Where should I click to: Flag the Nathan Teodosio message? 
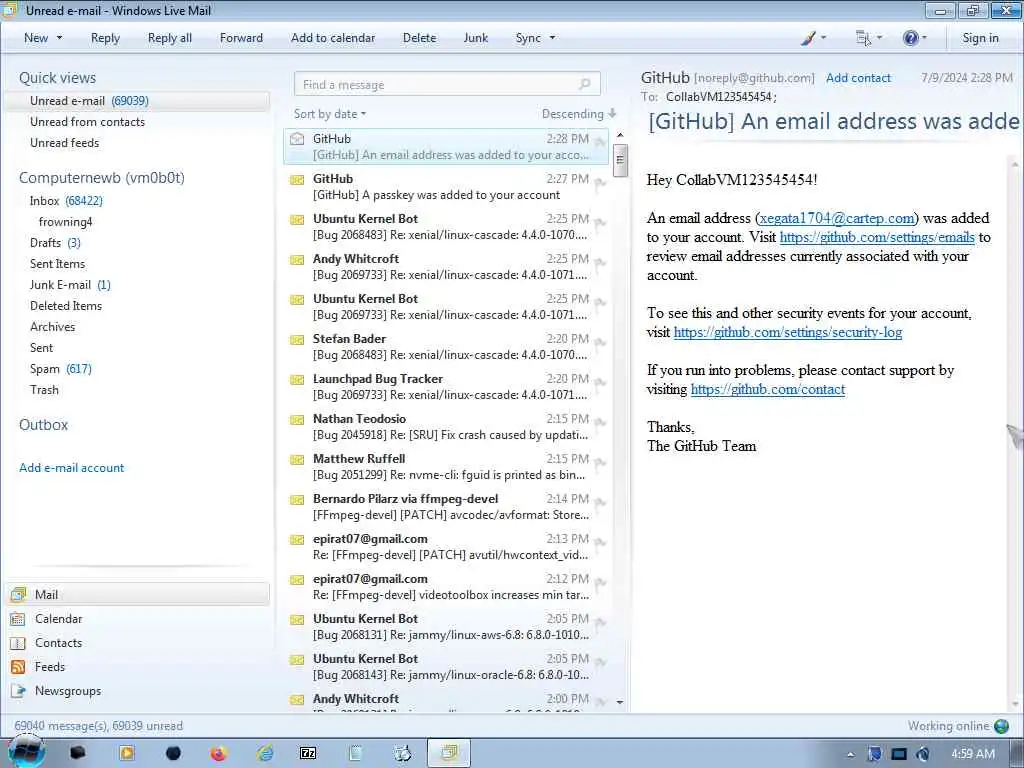click(600, 425)
